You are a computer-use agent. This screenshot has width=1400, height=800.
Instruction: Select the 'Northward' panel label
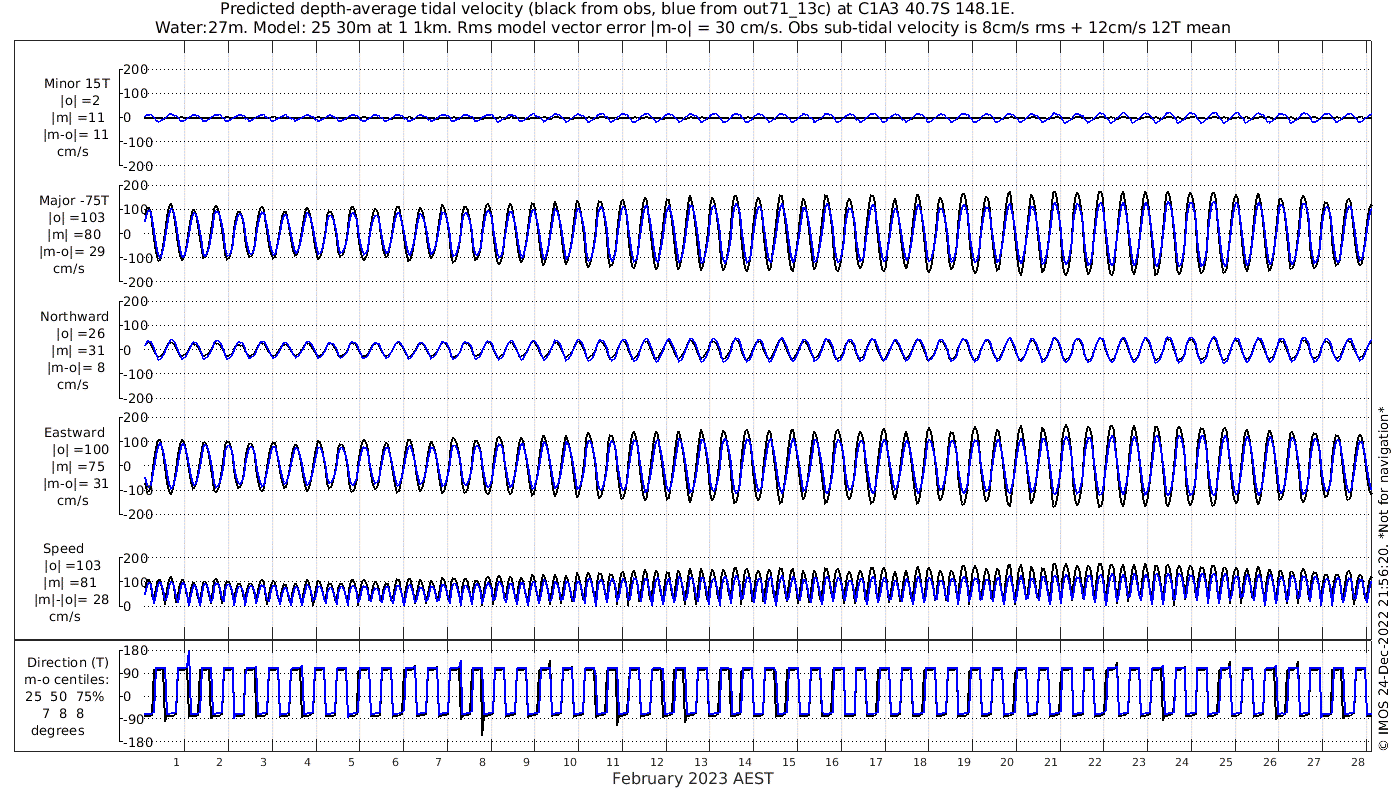click(x=75, y=317)
